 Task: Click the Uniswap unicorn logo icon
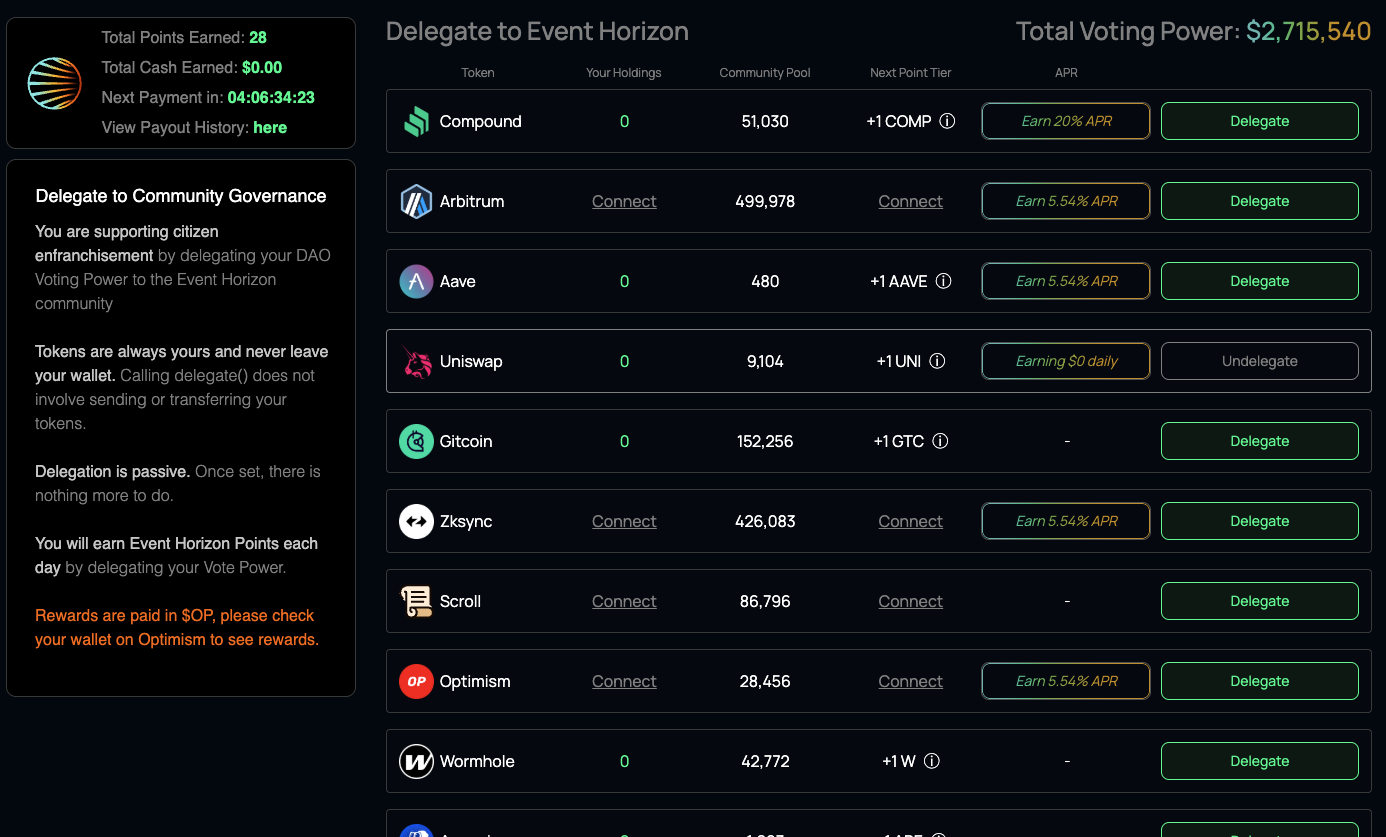point(416,361)
